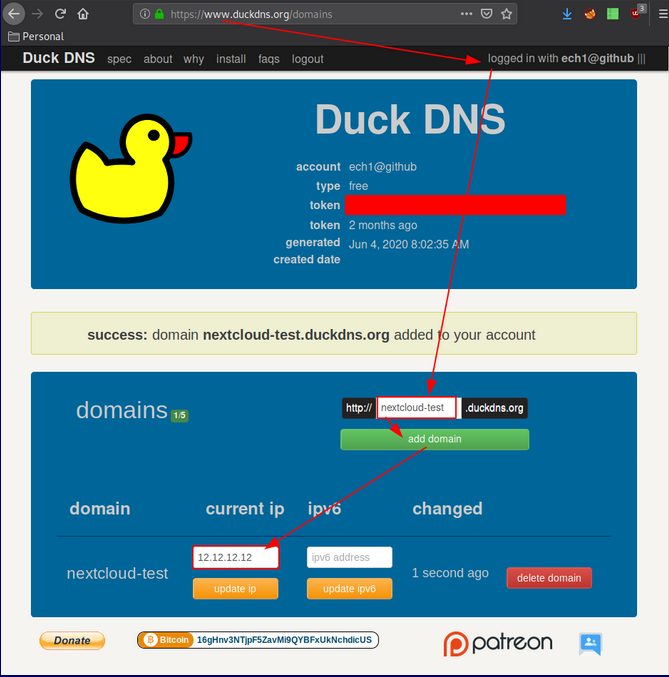Open site information icon in address bar
The width and height of the screenshot is (669, 677).
point(145,14)
